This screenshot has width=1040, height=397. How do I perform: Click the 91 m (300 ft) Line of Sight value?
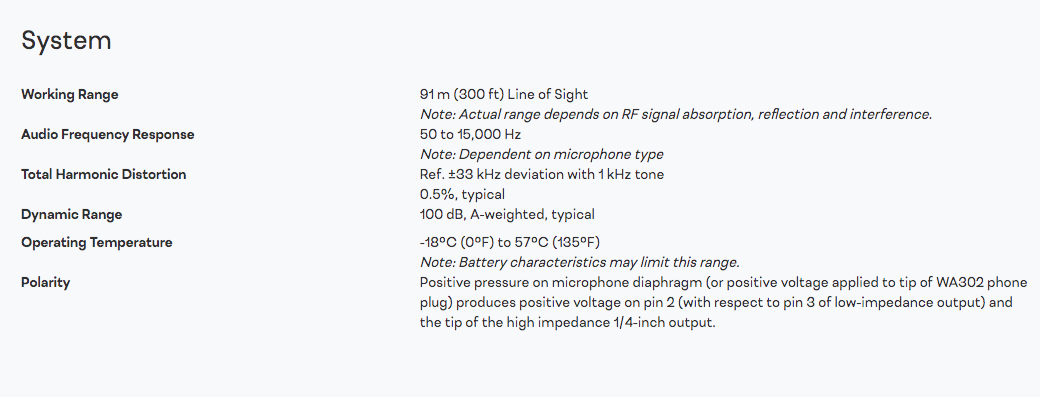click(504, 94)
